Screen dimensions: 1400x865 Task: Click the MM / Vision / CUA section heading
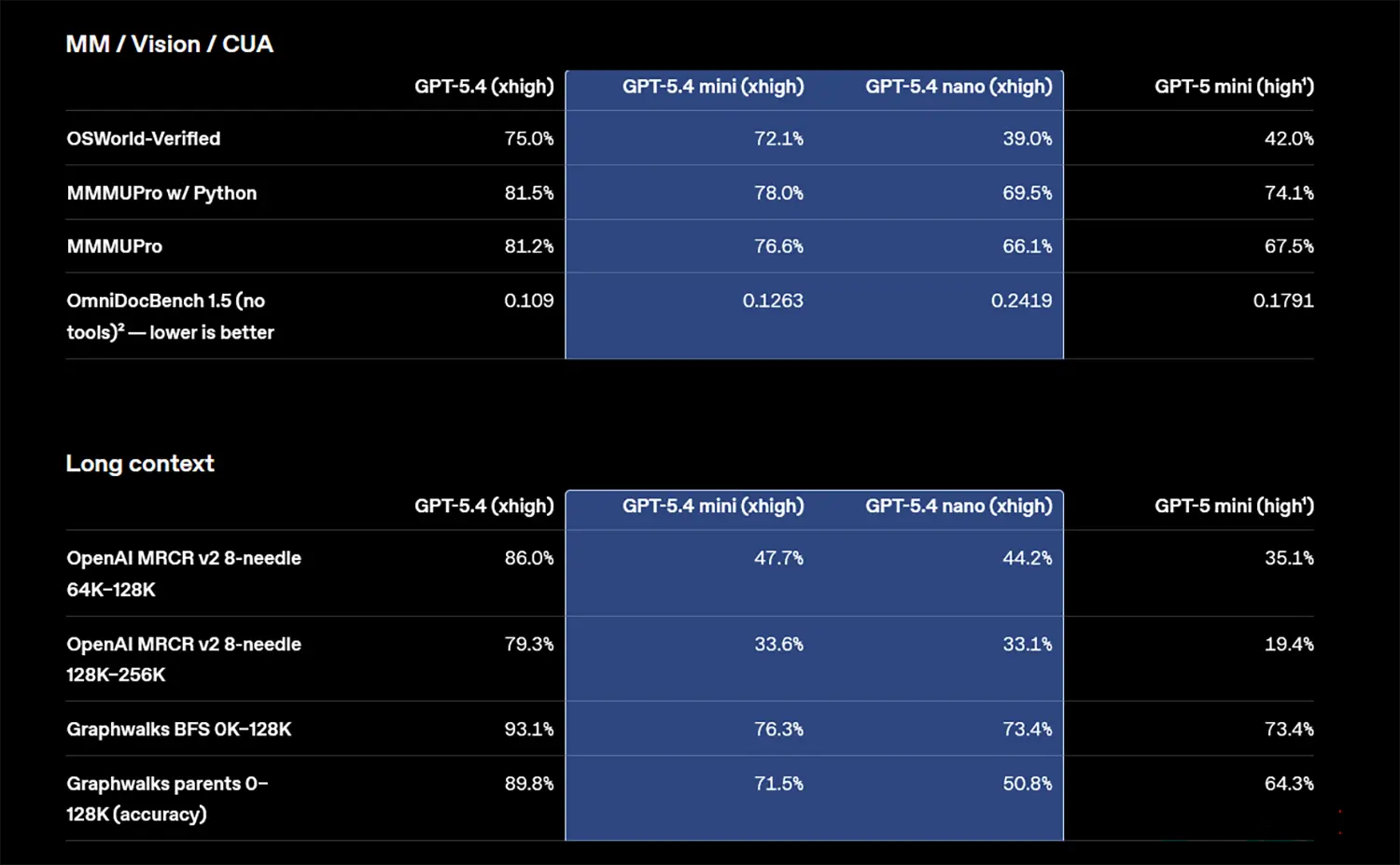(x=169, y=45)
